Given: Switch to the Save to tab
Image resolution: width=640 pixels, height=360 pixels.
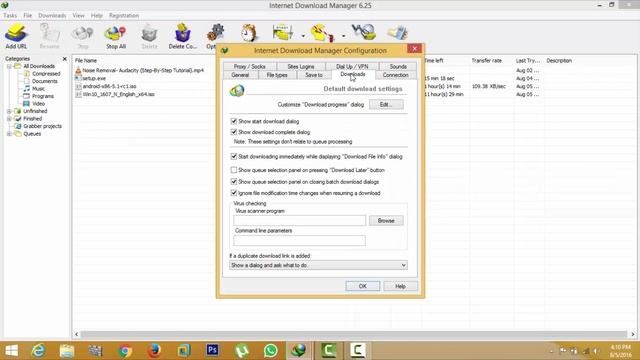Looking at the screenshot, I should [x=313, y=75].
